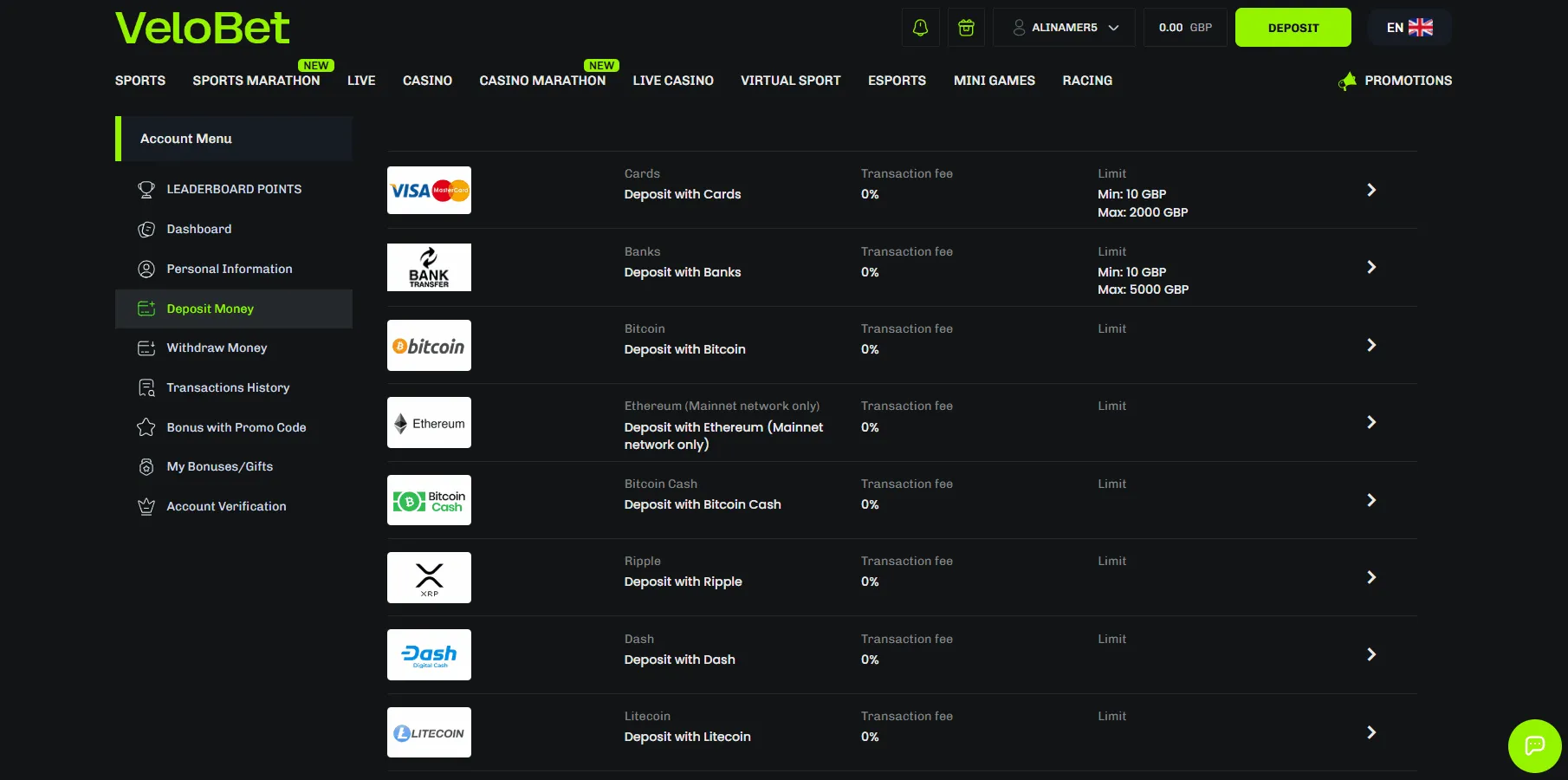Expand the Bank Transfer deposit chevron

[1371, 267]
